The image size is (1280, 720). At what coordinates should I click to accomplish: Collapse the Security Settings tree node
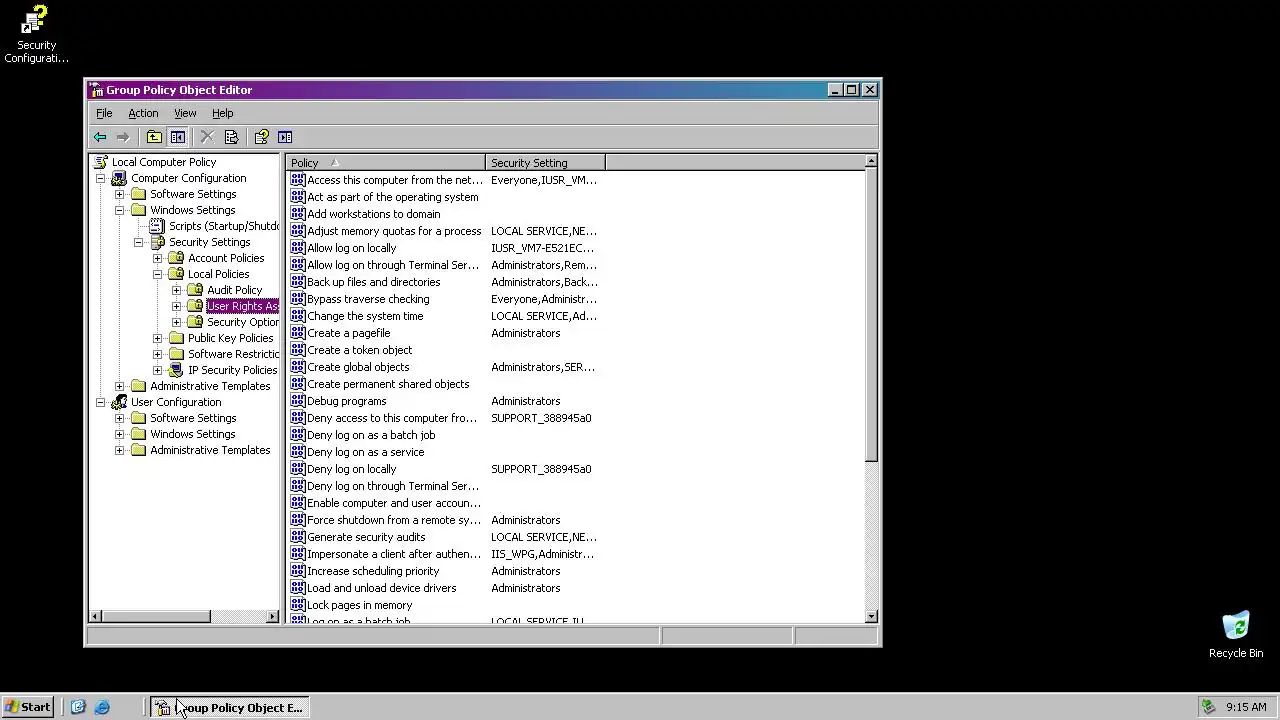tap(138, 242)
